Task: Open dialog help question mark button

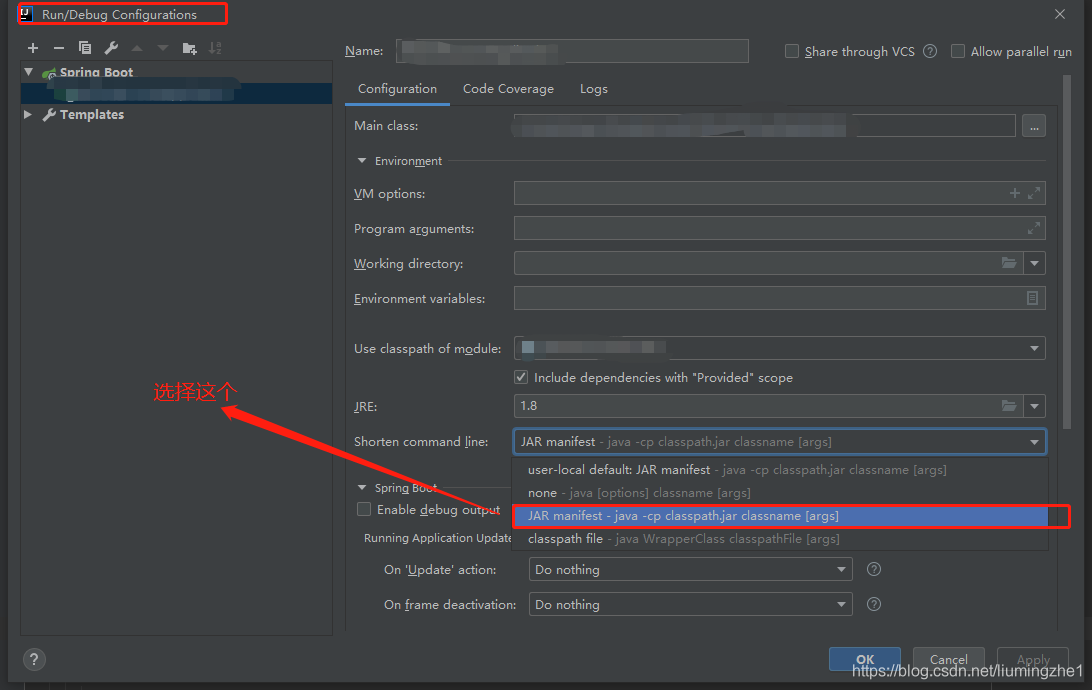Action: [34, 659]
